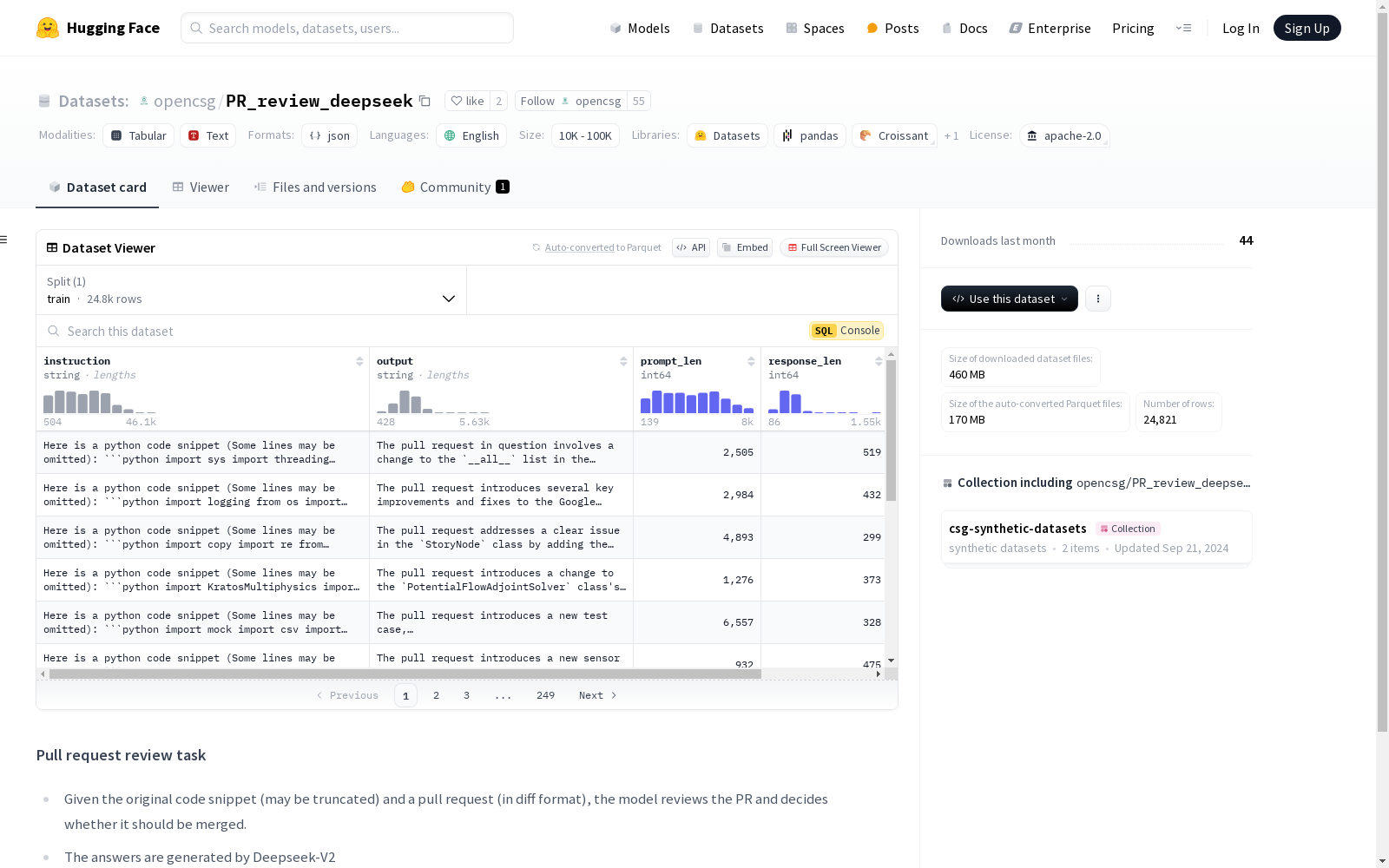Image resolution: width=1389 pixels, height=868 pixels.
Task: Open the more navigation menu icon
Action: click(1183, 28)
